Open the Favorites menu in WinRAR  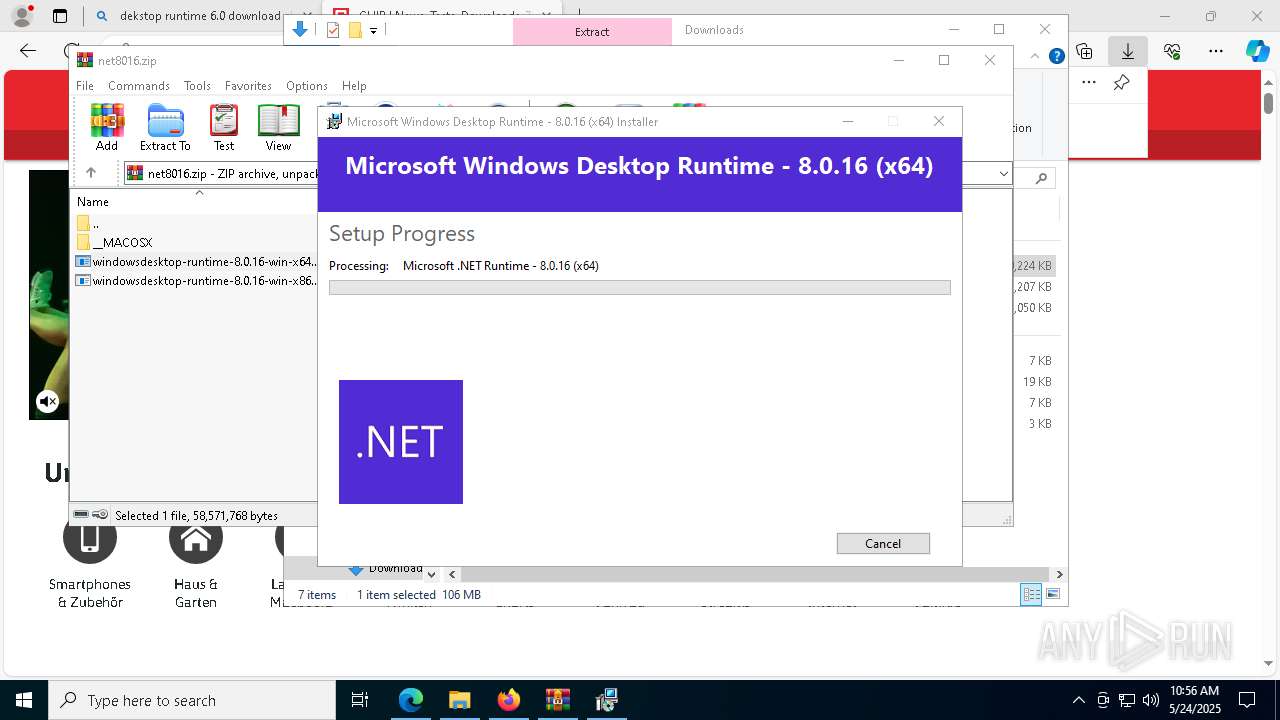[x=248, y=86]
